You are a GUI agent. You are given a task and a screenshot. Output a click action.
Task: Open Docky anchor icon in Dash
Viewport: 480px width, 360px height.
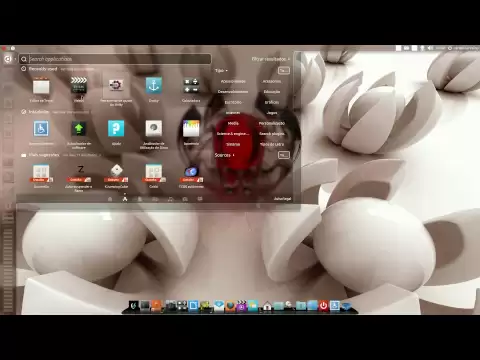click(x=154, y=85)
